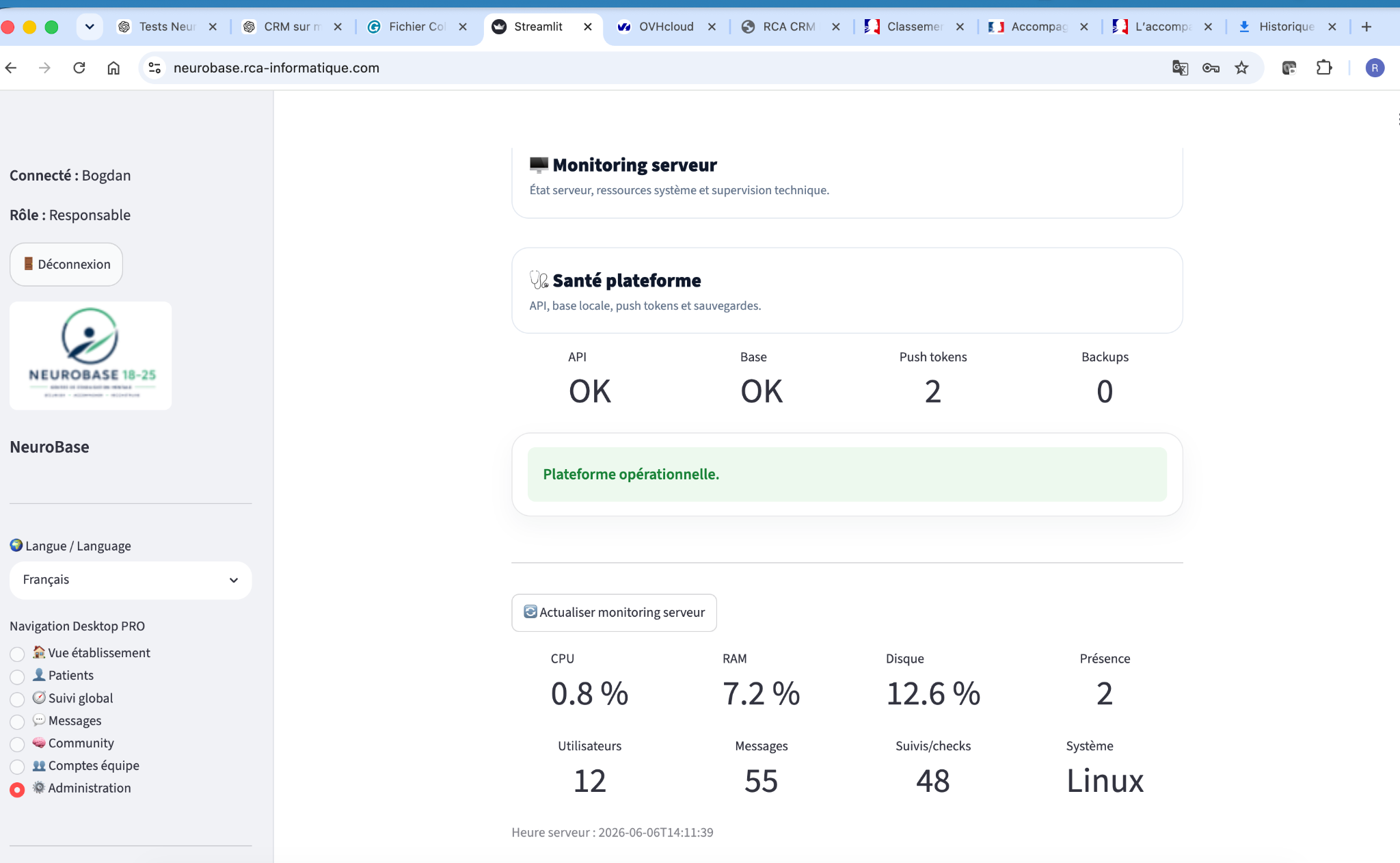Click the NeuroBase 18-25 logo image
The width and height of the screenshot is (1400, 863).
91,356
